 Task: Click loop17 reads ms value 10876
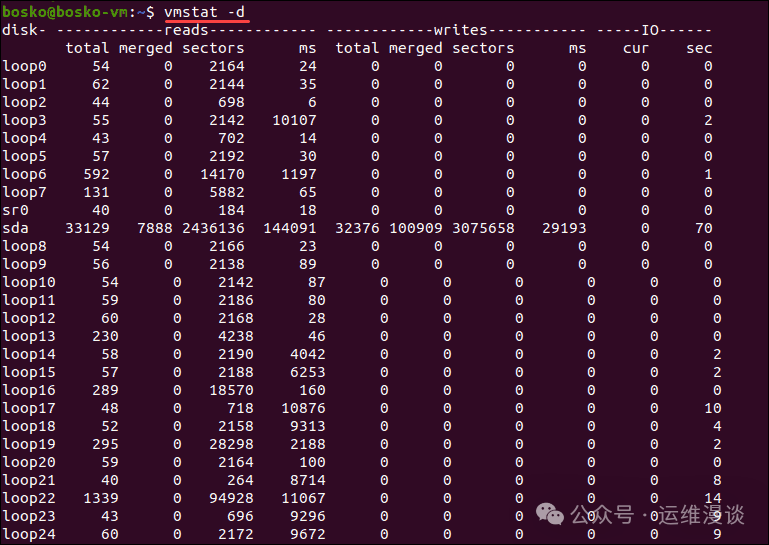303,409
